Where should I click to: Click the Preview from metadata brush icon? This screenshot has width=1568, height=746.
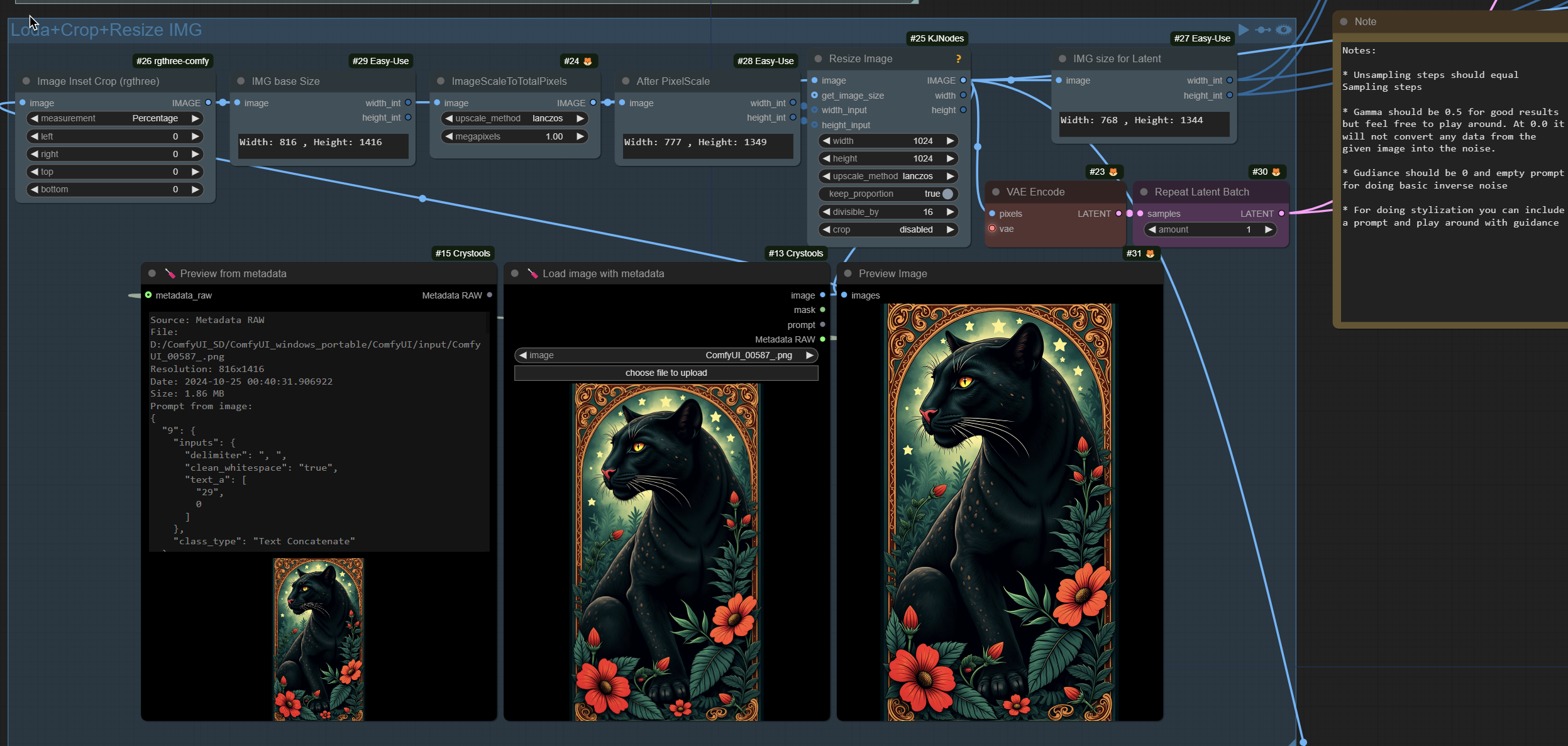[170, 273]
